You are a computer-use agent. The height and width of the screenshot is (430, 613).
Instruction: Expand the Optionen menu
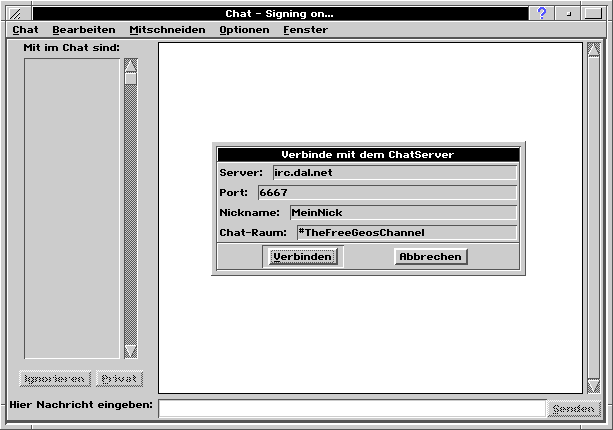[244, 30]
